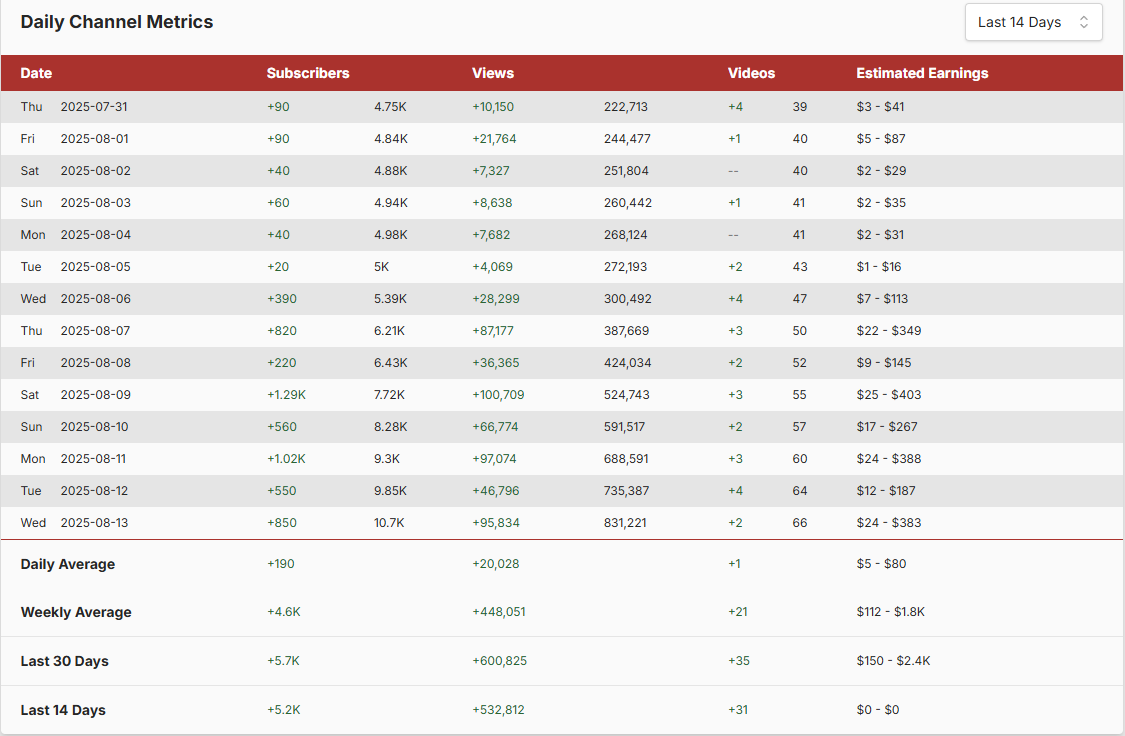Screen dimensions: 1125x736
Task: Sort by the Subscribers column header
Action: pyautogui.click(x=308, y=73)
